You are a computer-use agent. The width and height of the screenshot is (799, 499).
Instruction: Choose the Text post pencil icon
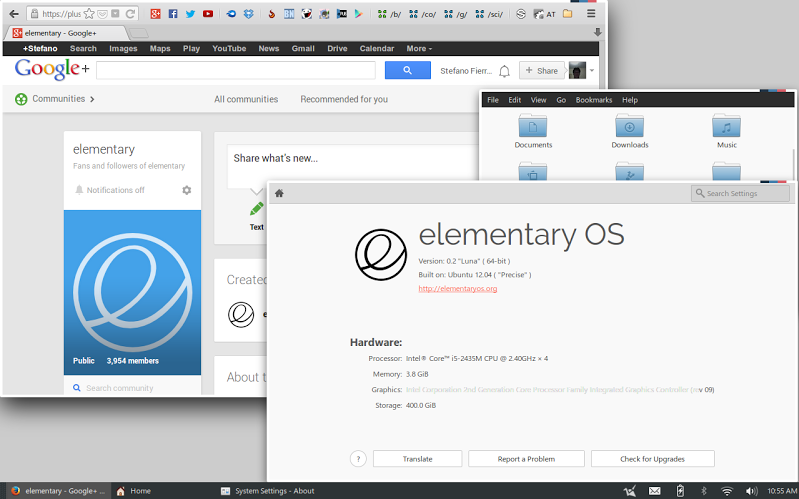[x=256, y=209]
